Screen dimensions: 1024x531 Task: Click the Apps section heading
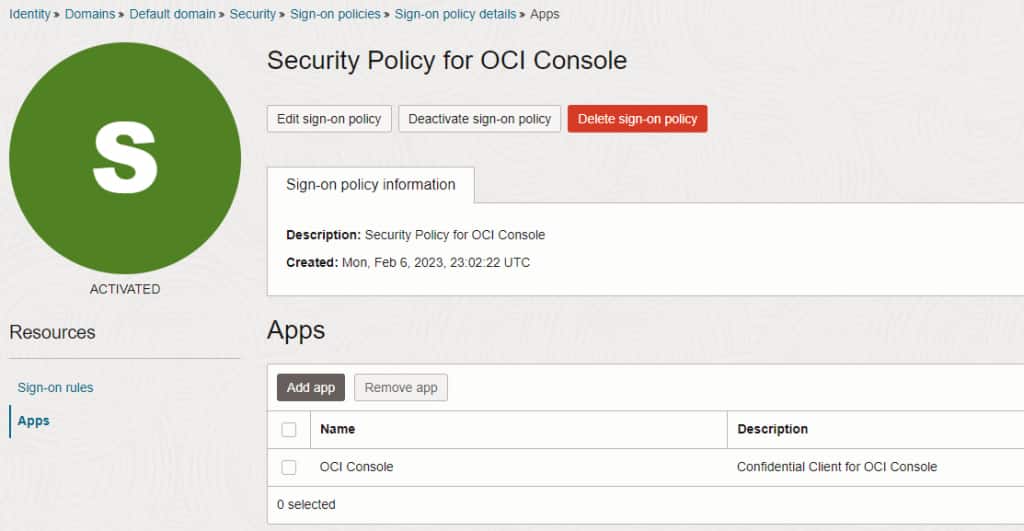[296, 330]
